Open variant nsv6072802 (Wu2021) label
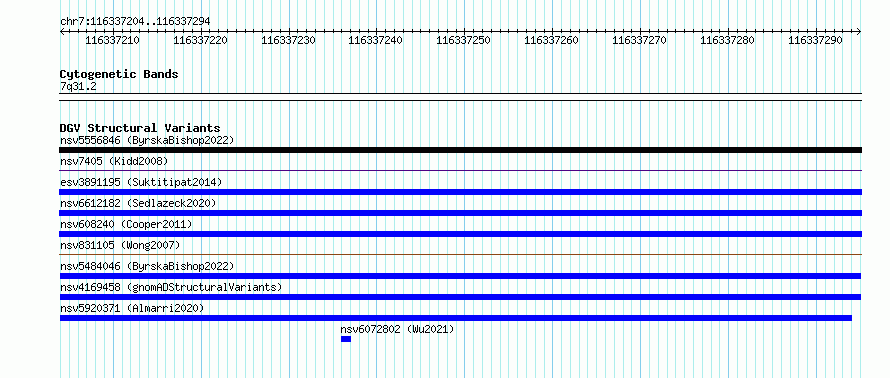The height and width of the screenshot is (378, 890). (x=397, y=329)
